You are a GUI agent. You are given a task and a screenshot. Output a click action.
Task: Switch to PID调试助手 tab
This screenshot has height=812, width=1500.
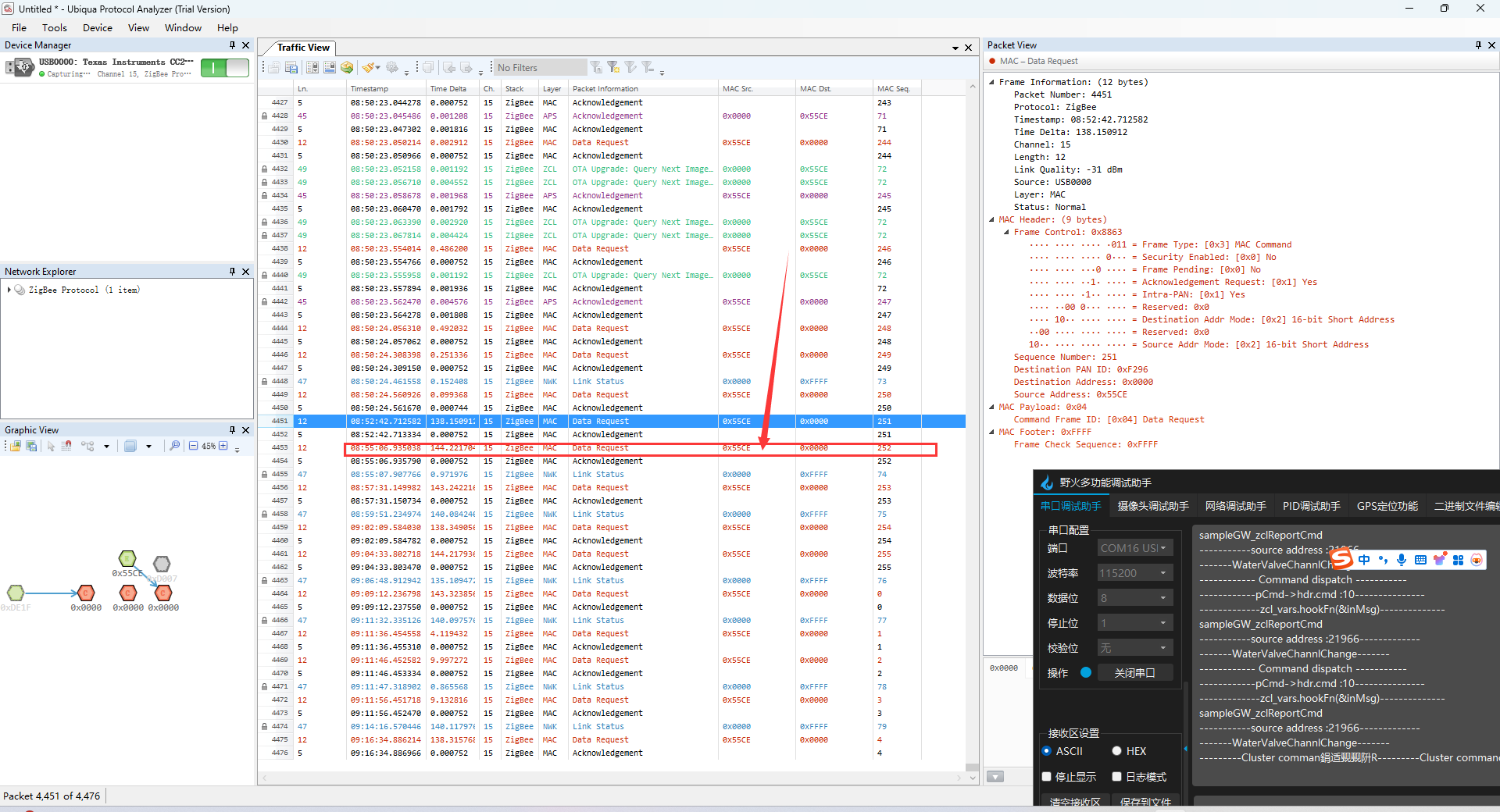tap(1312, 506)
